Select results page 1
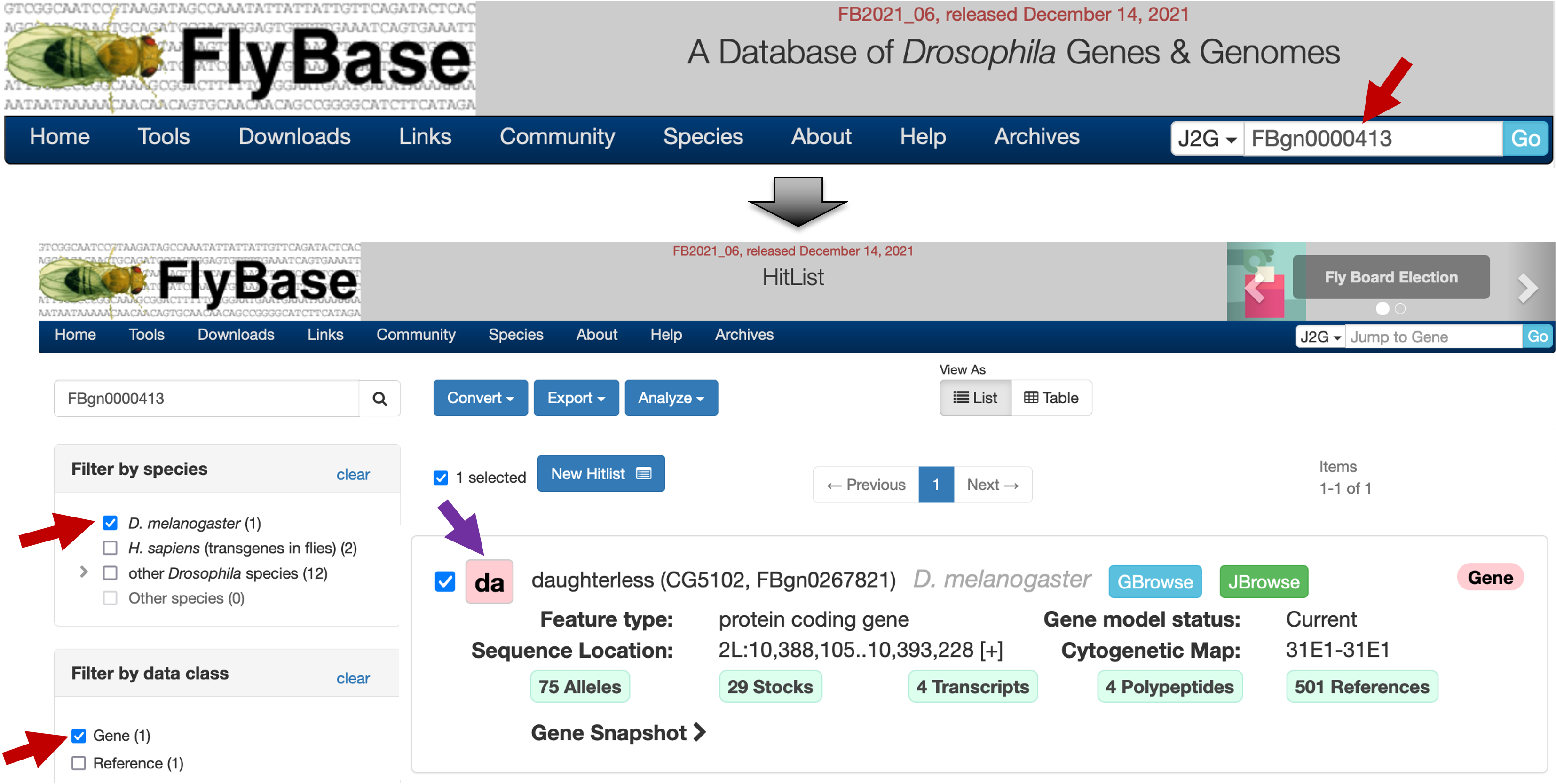1556x784 pixels. pos(936,485)
